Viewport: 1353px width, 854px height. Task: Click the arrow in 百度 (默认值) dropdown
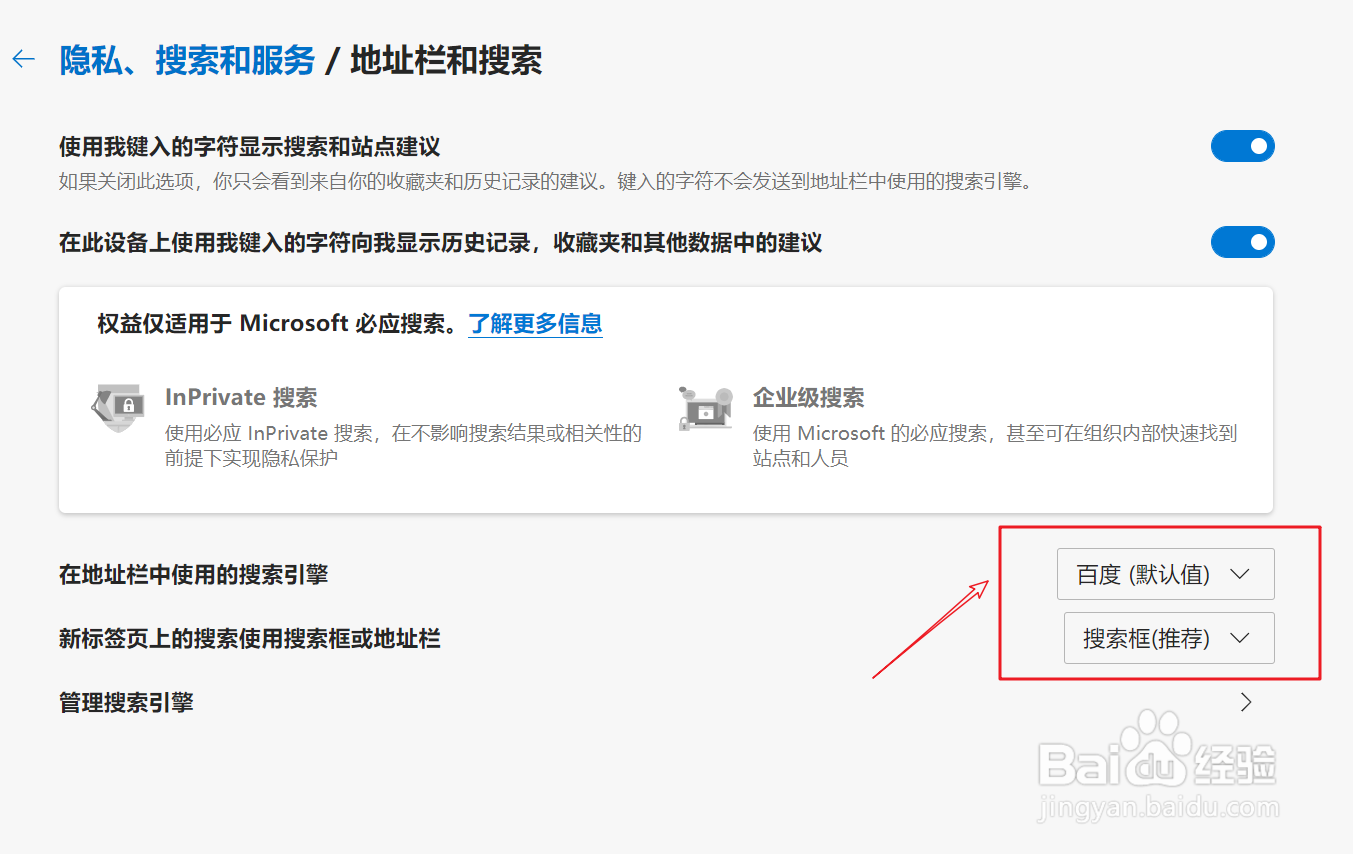[1240, 574]
